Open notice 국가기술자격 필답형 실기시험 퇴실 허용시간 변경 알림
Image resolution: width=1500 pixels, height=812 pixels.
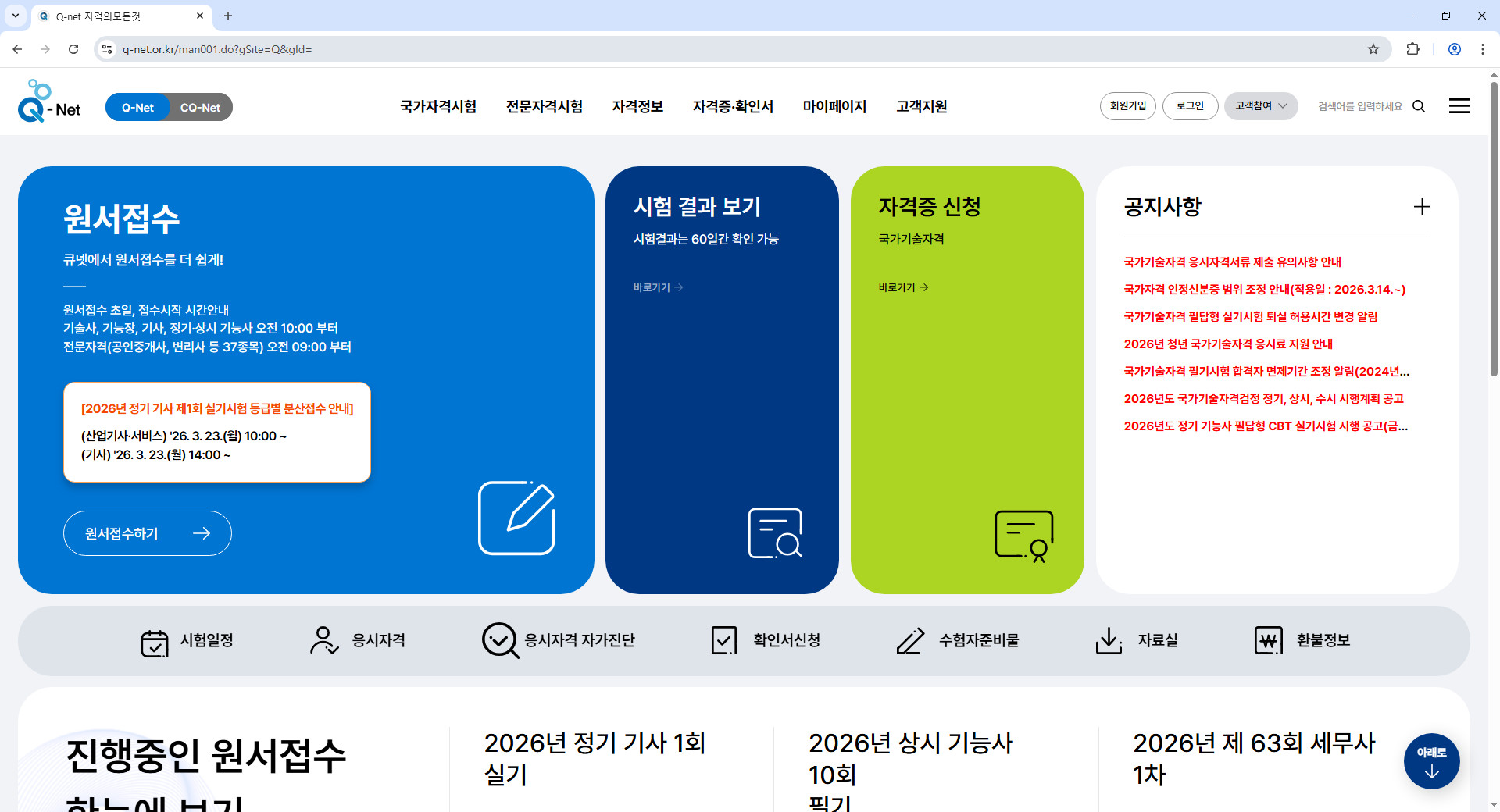pos(1251,316)
